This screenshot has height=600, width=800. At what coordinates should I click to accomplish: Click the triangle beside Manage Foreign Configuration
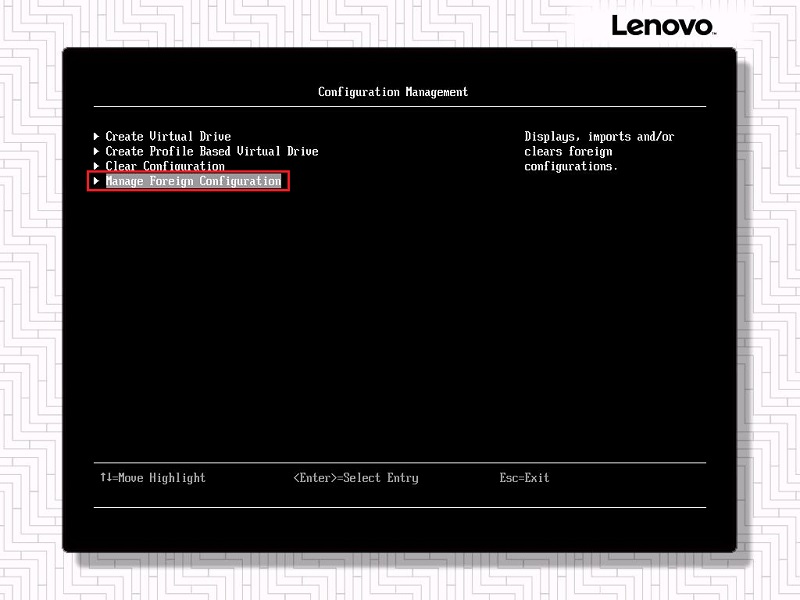pyautogui.click(x=96, y=181)
